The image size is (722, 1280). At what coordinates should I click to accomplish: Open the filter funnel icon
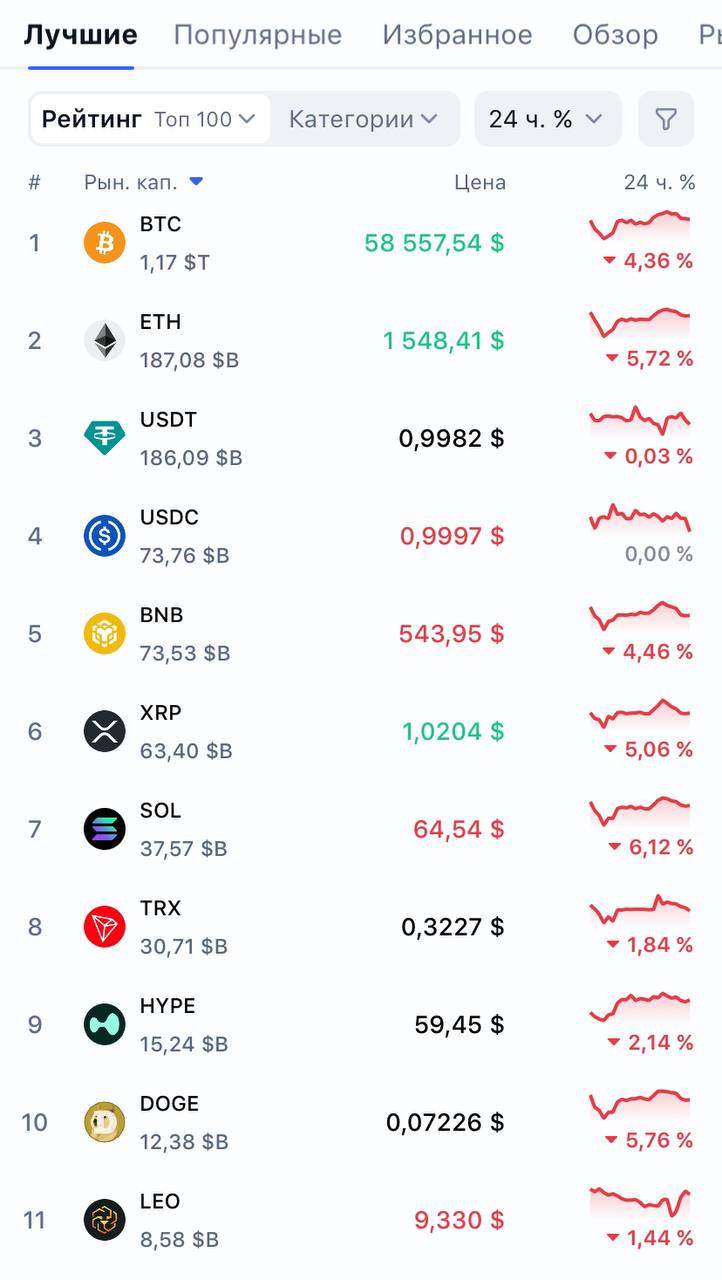pos(665,119)
